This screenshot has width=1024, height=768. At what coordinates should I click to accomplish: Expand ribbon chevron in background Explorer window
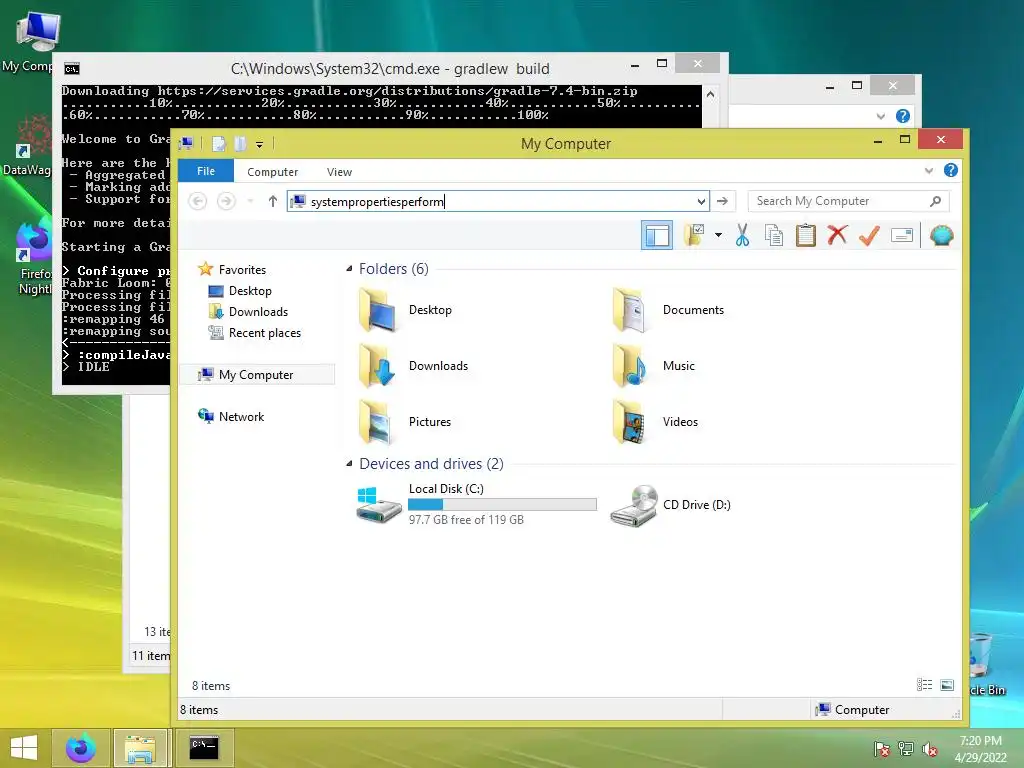pos(880,116)
